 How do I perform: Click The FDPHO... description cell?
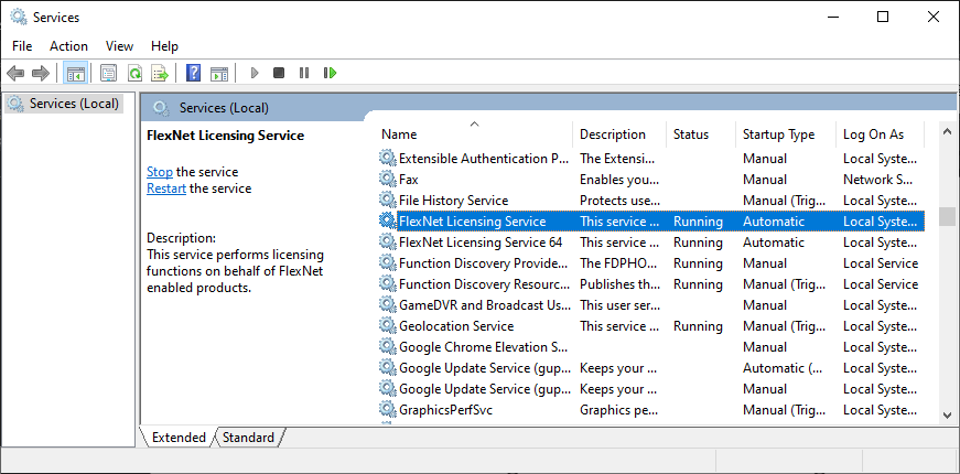pyautogui.click(x=618, y=263)
